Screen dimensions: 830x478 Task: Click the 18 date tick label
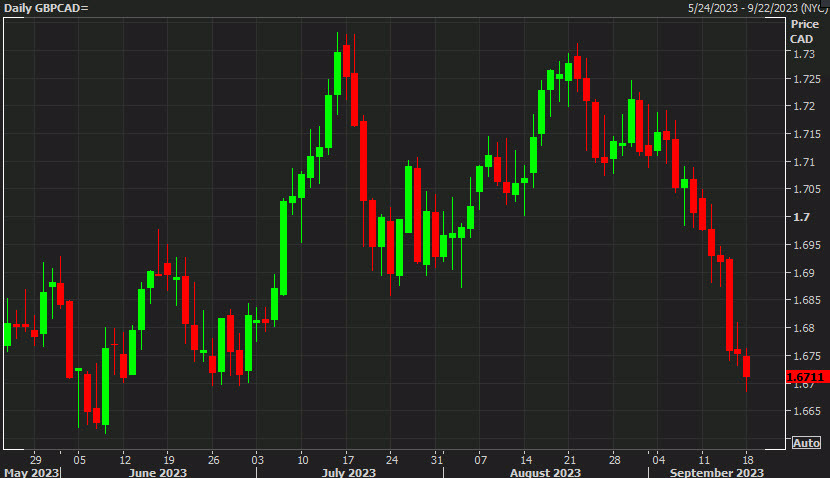tap(747, 459)
